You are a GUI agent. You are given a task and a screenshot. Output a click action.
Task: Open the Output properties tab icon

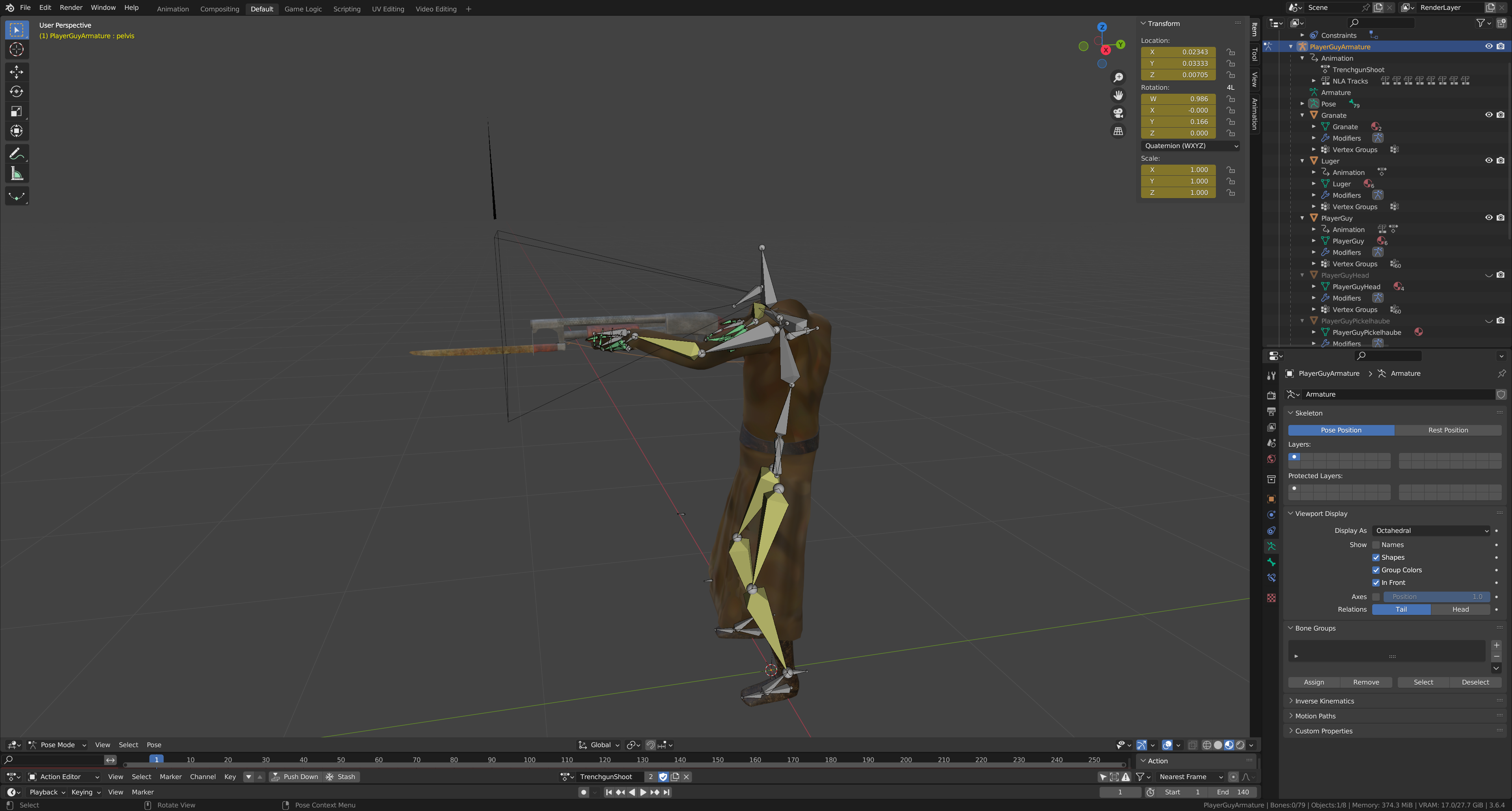1271,412
